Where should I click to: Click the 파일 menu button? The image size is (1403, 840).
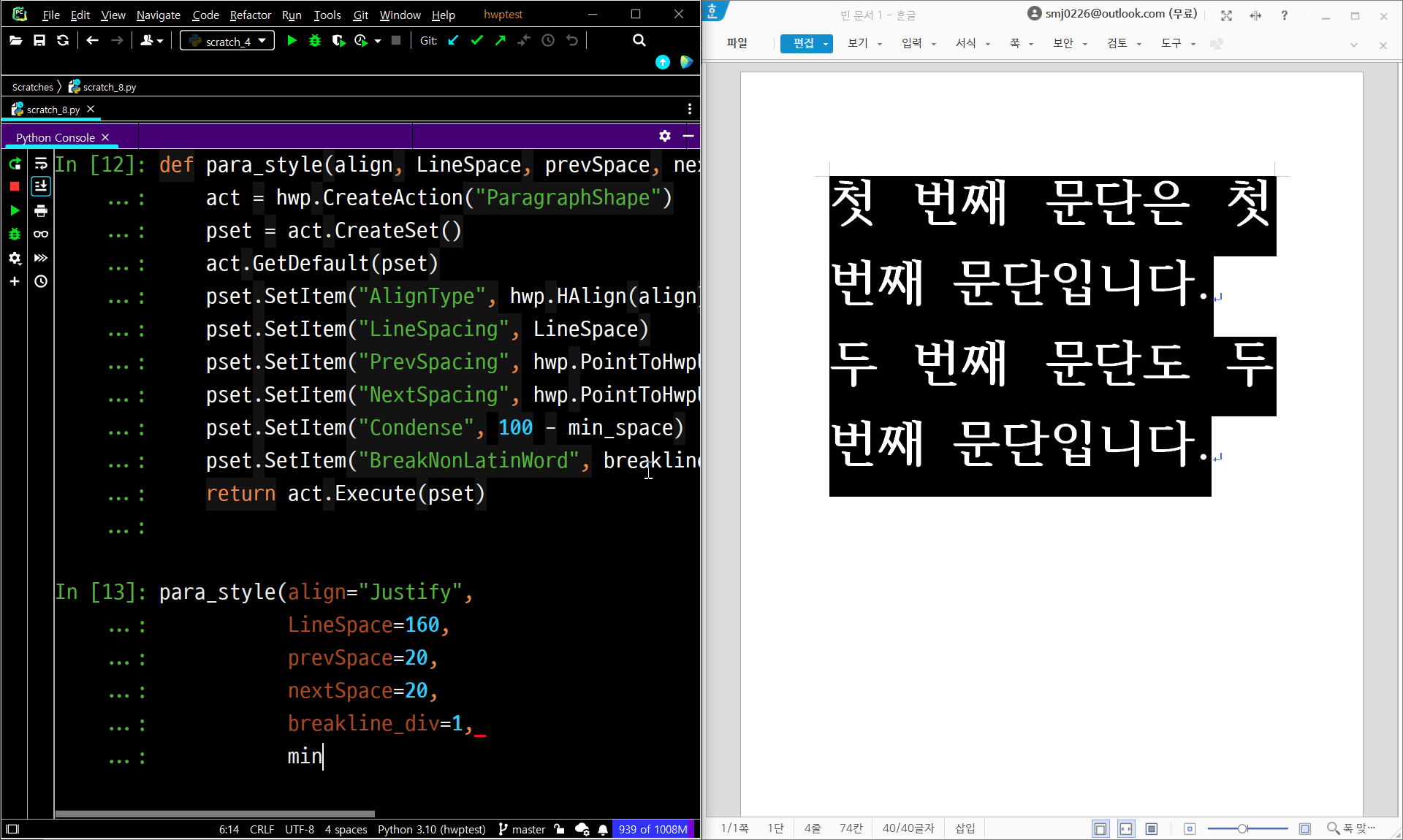pyautogui.click(x=737, y=44)
